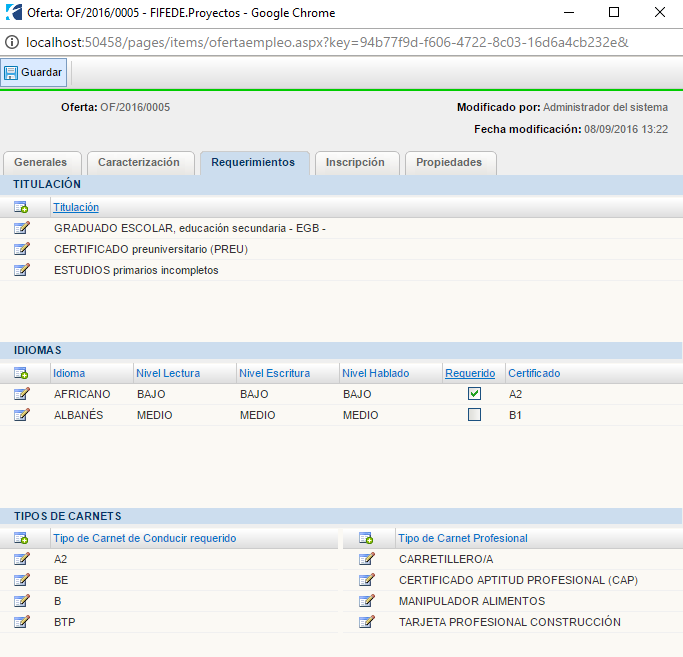Click the Chrome app icon in title bar
The height and width of the screenshot is (657, 683).
coord(14,12)
